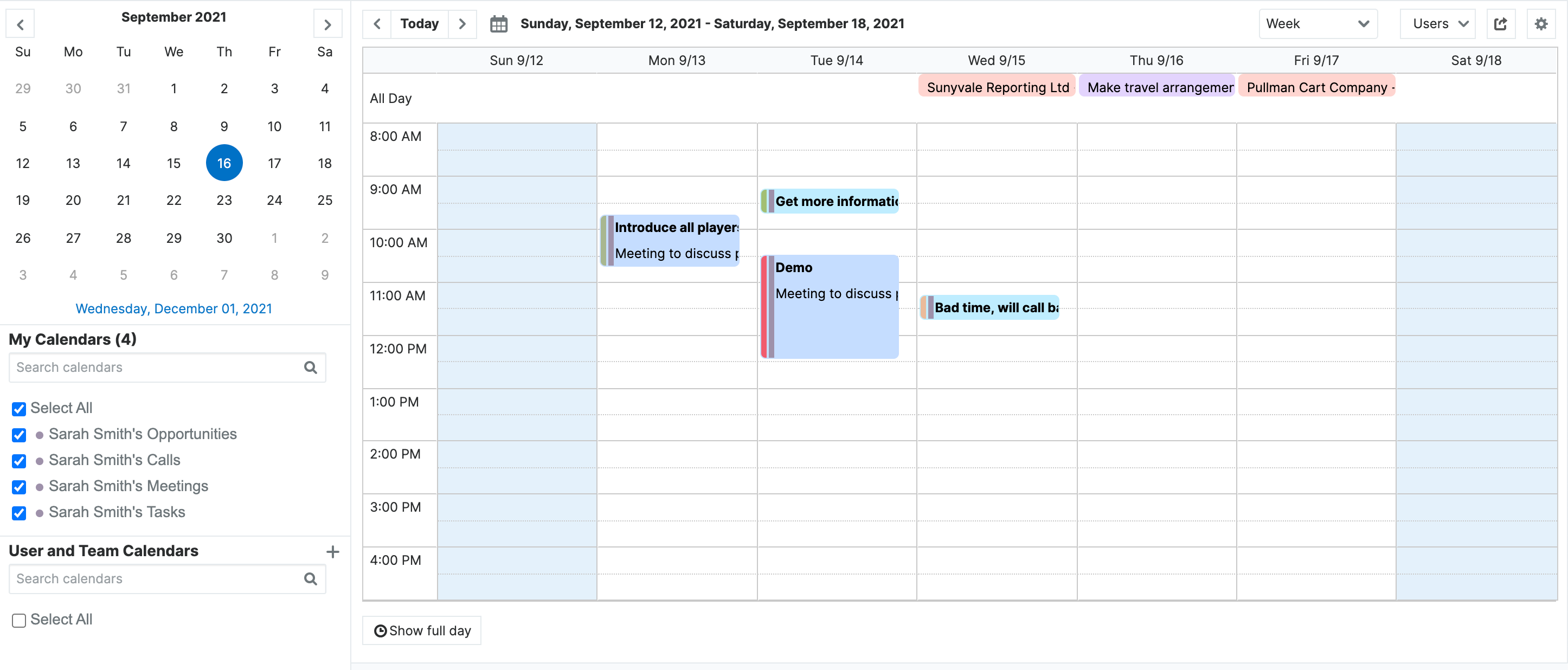This screenshot has height=670, width=1568.
Task: Navigate to the next week with the arrow
Action: click(462, 23)
